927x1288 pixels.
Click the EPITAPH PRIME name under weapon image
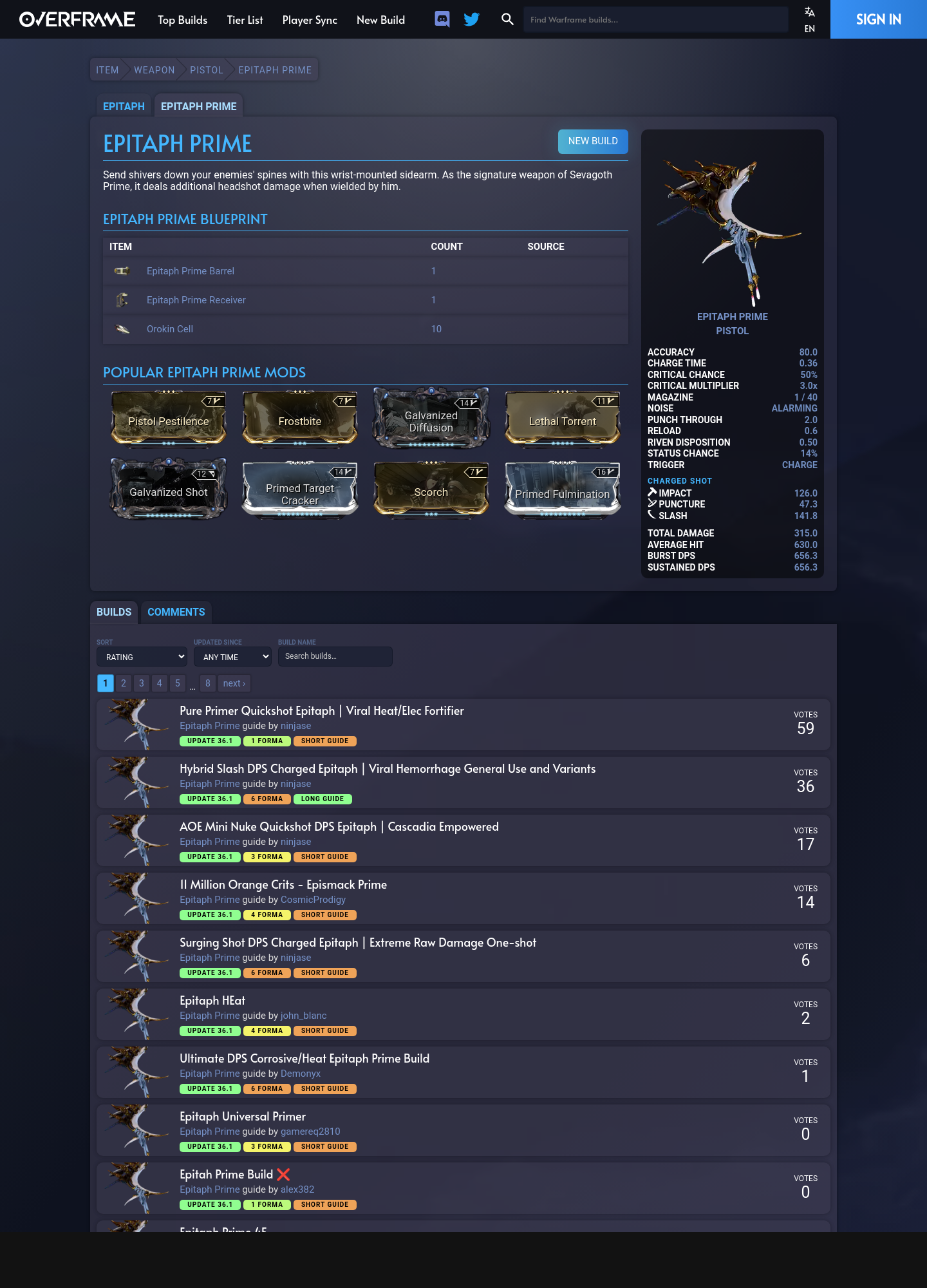point(733,317)
